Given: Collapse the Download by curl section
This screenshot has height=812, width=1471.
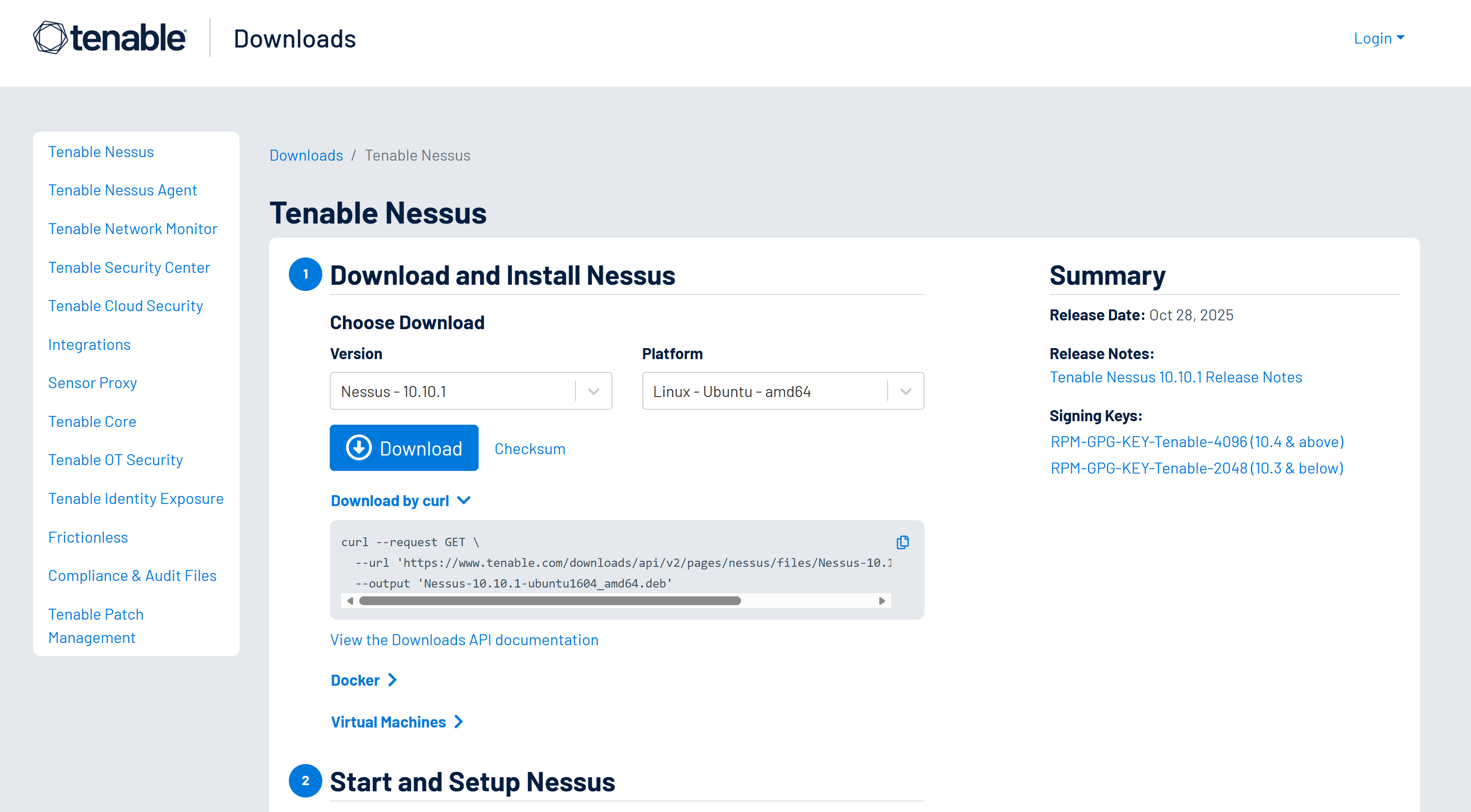Looking at the screenshot, I should pos(400,500).
